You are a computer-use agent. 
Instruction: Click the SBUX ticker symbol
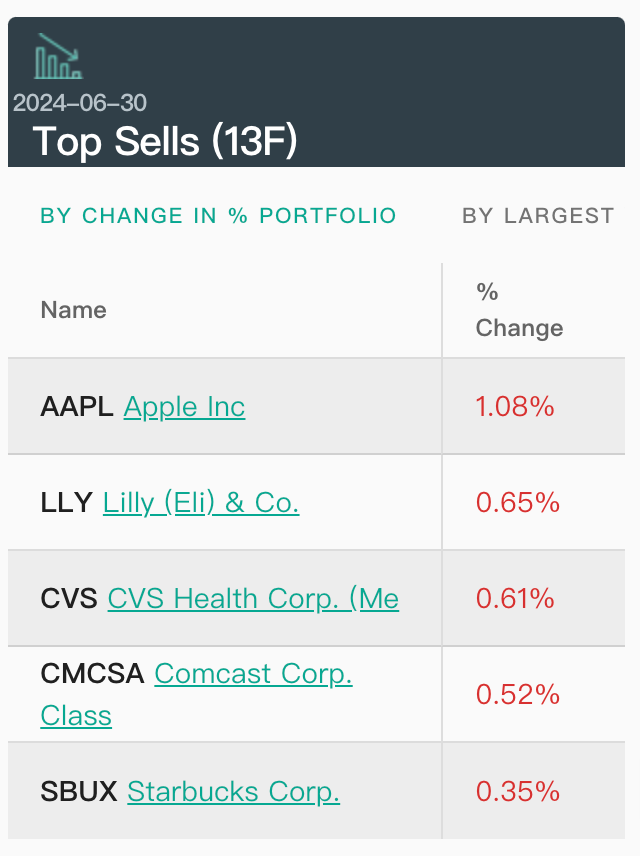click(x=78, y=792)
